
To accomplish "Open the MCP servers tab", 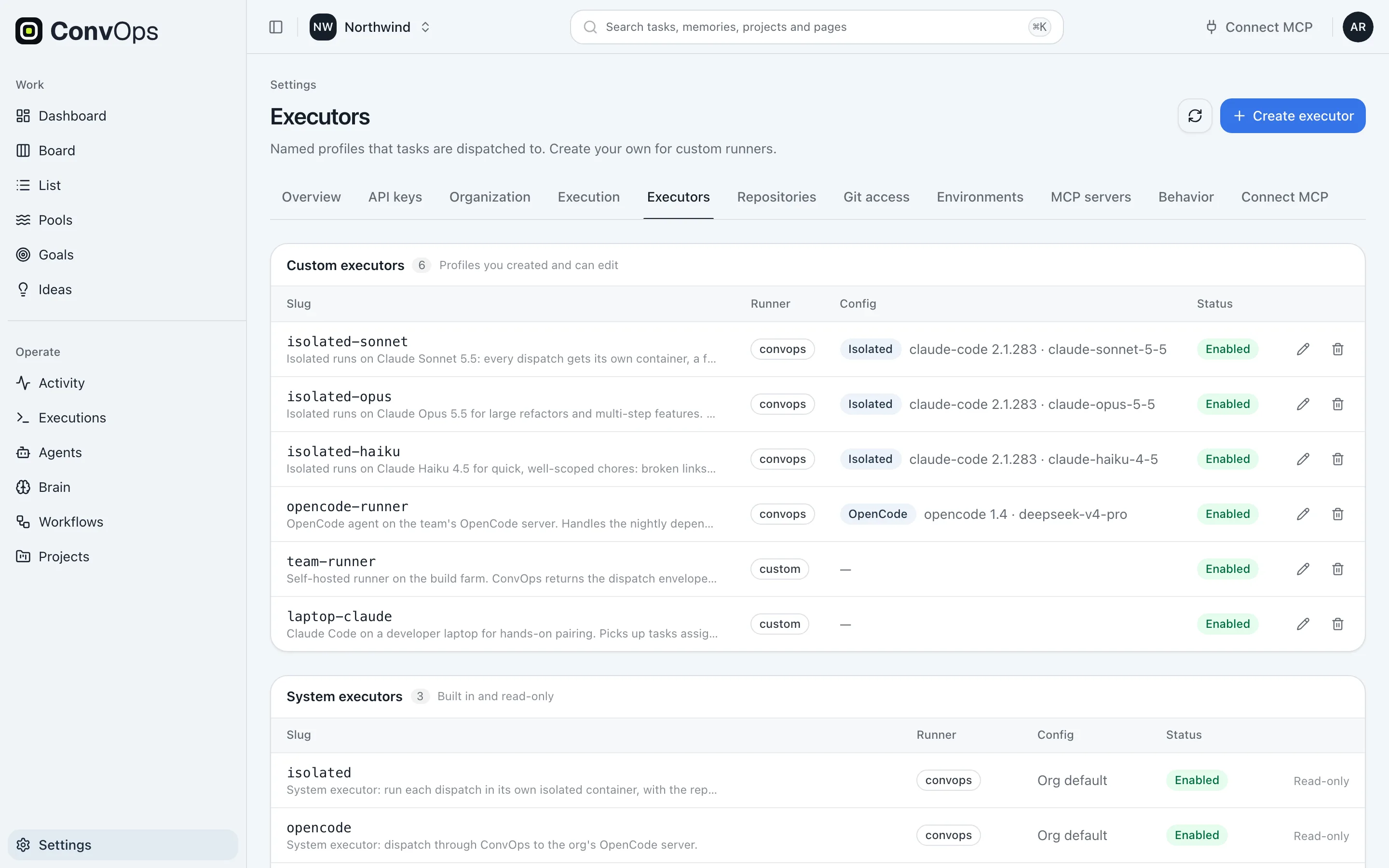I will (x=1090, y=197).
